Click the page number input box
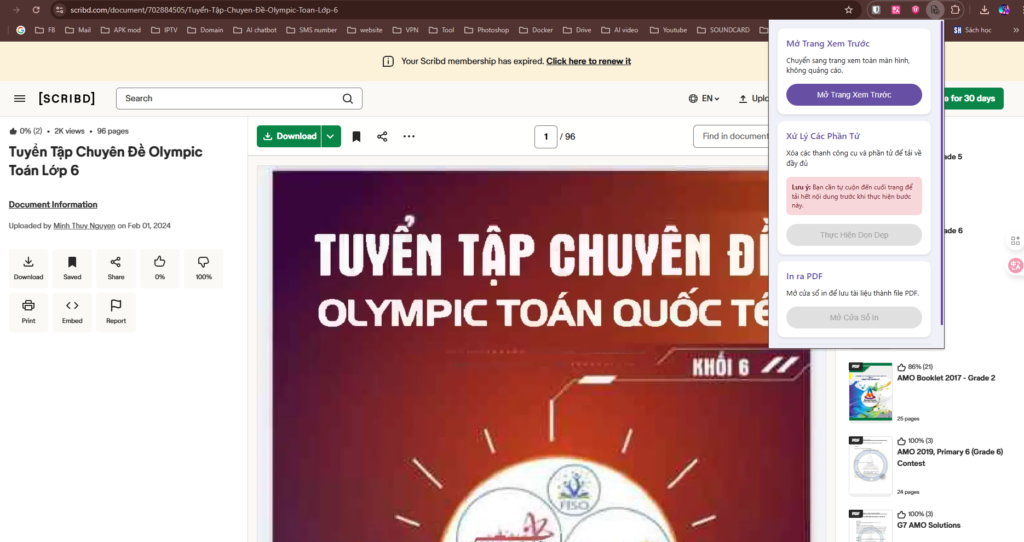This screenshot has height=542, width=1024. (545, 137)
